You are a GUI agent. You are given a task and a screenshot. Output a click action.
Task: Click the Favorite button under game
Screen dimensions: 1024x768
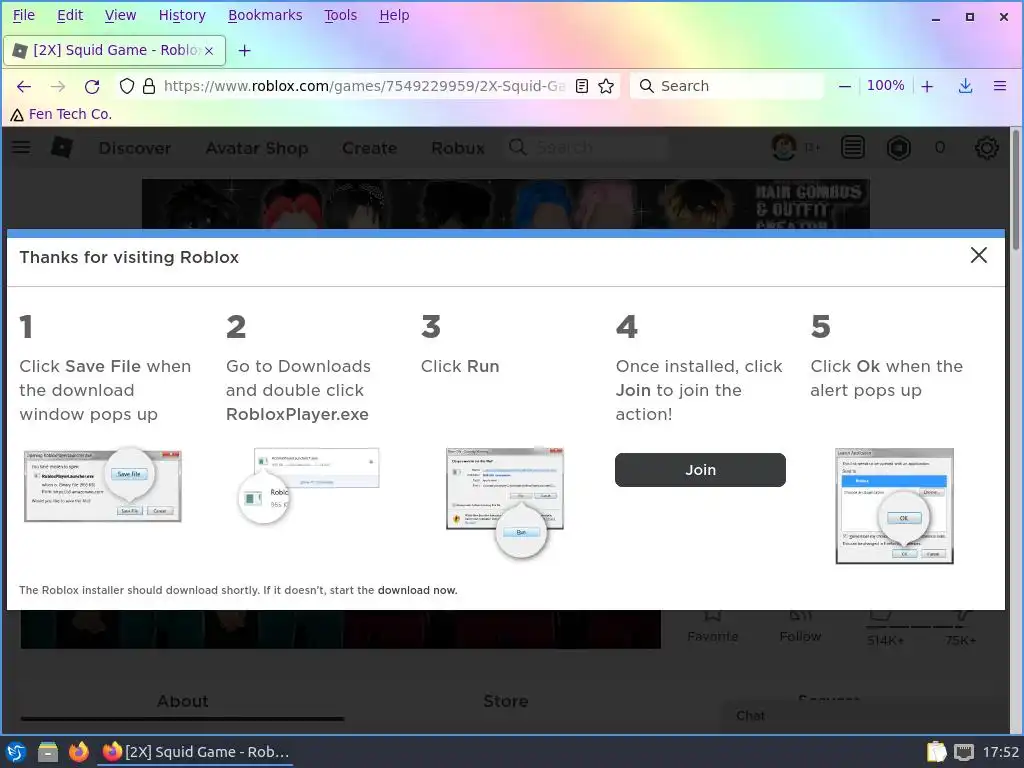(712, 627)
